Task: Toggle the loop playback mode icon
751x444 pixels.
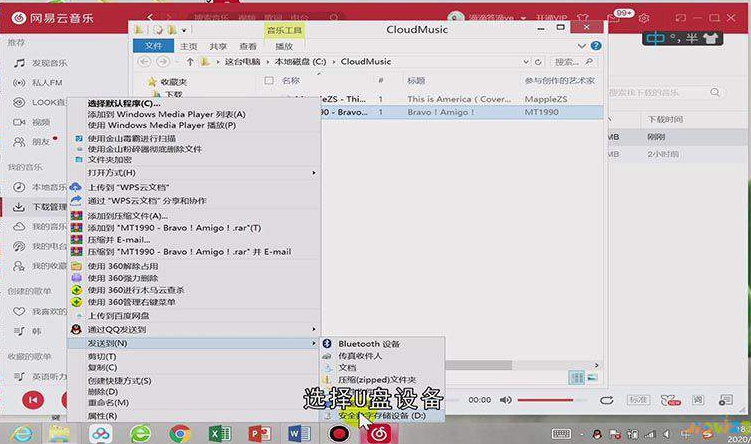Action: tap(606, 400)
